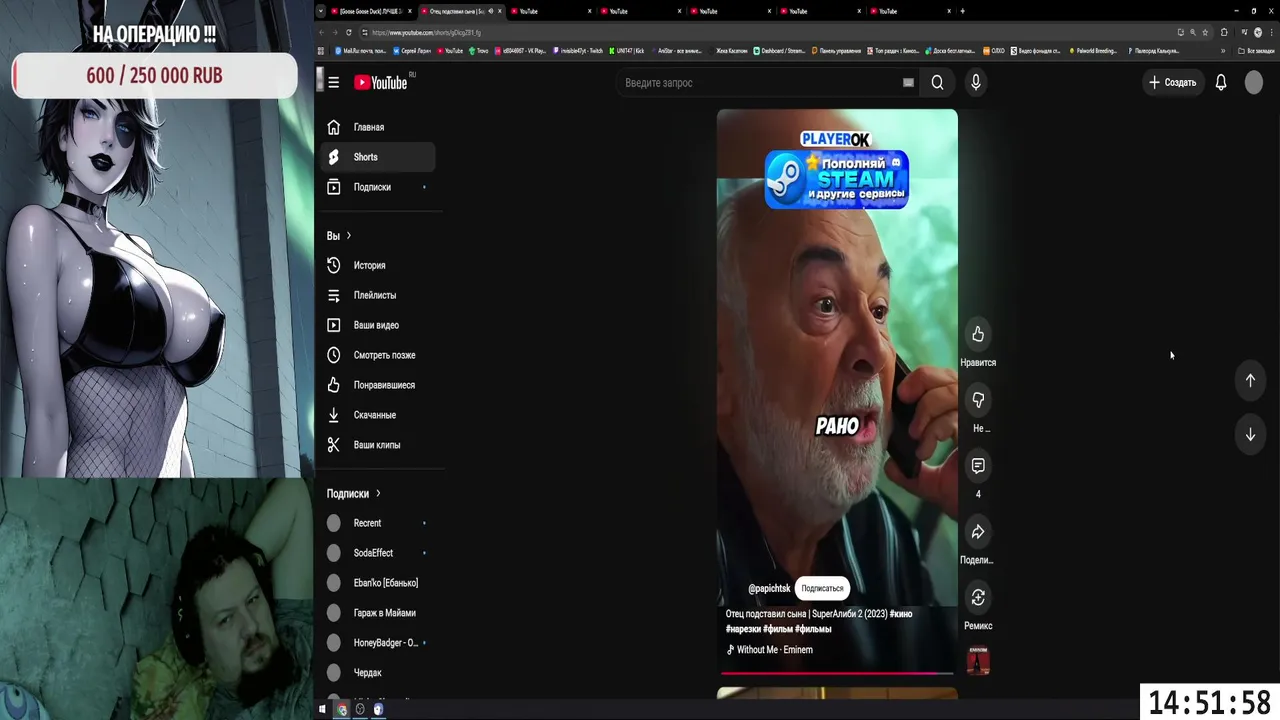This screenshot has width=1280, height=720.
Task: Open Windows Start menu
Action: tap(322, 709)
